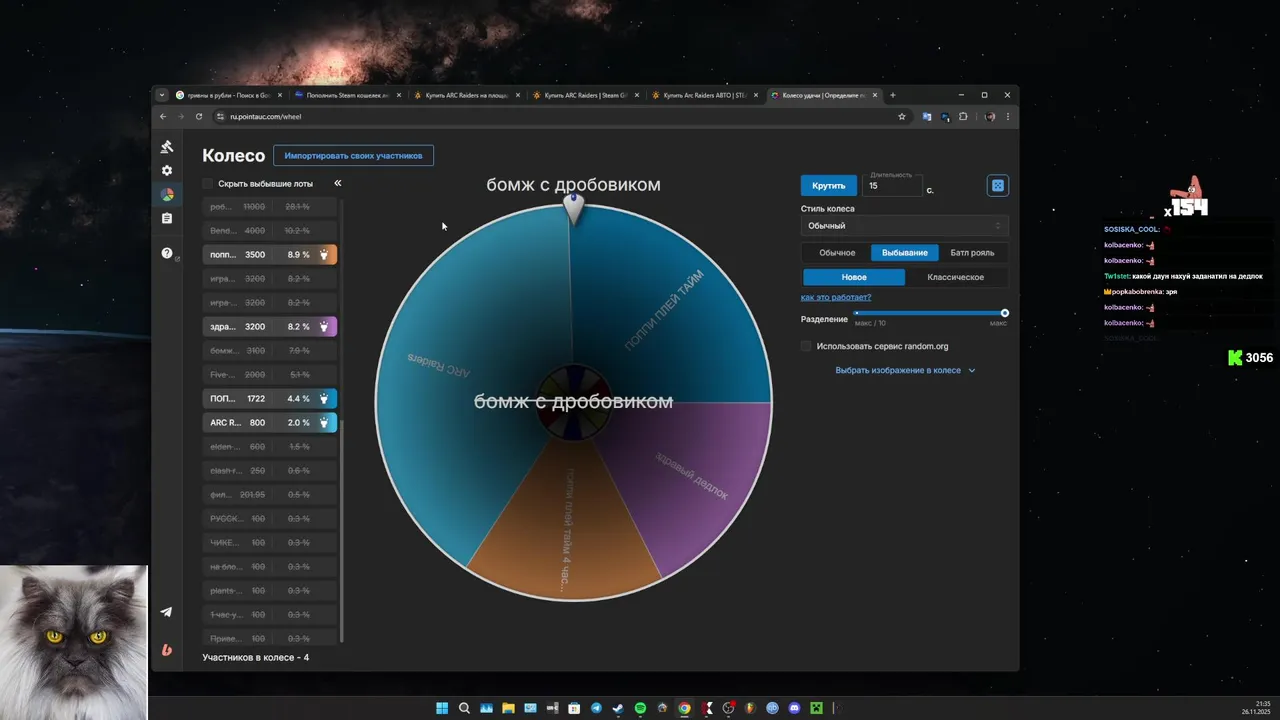The height and width of the screenshot is (720, 1280).
Task: Choose the 'Классическое' elimination variant
Action: point(955,277)
